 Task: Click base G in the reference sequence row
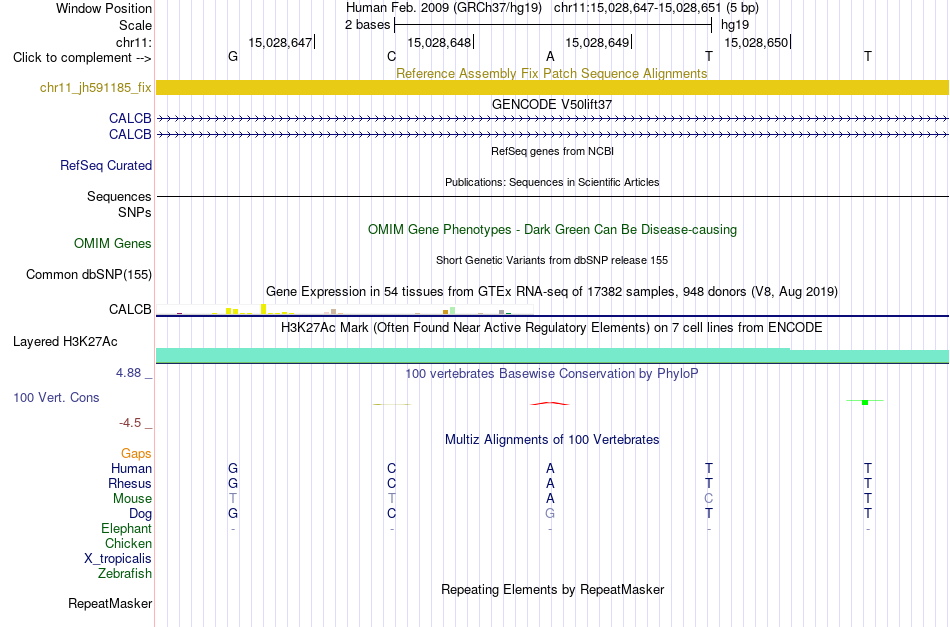(x=233, y=56)
